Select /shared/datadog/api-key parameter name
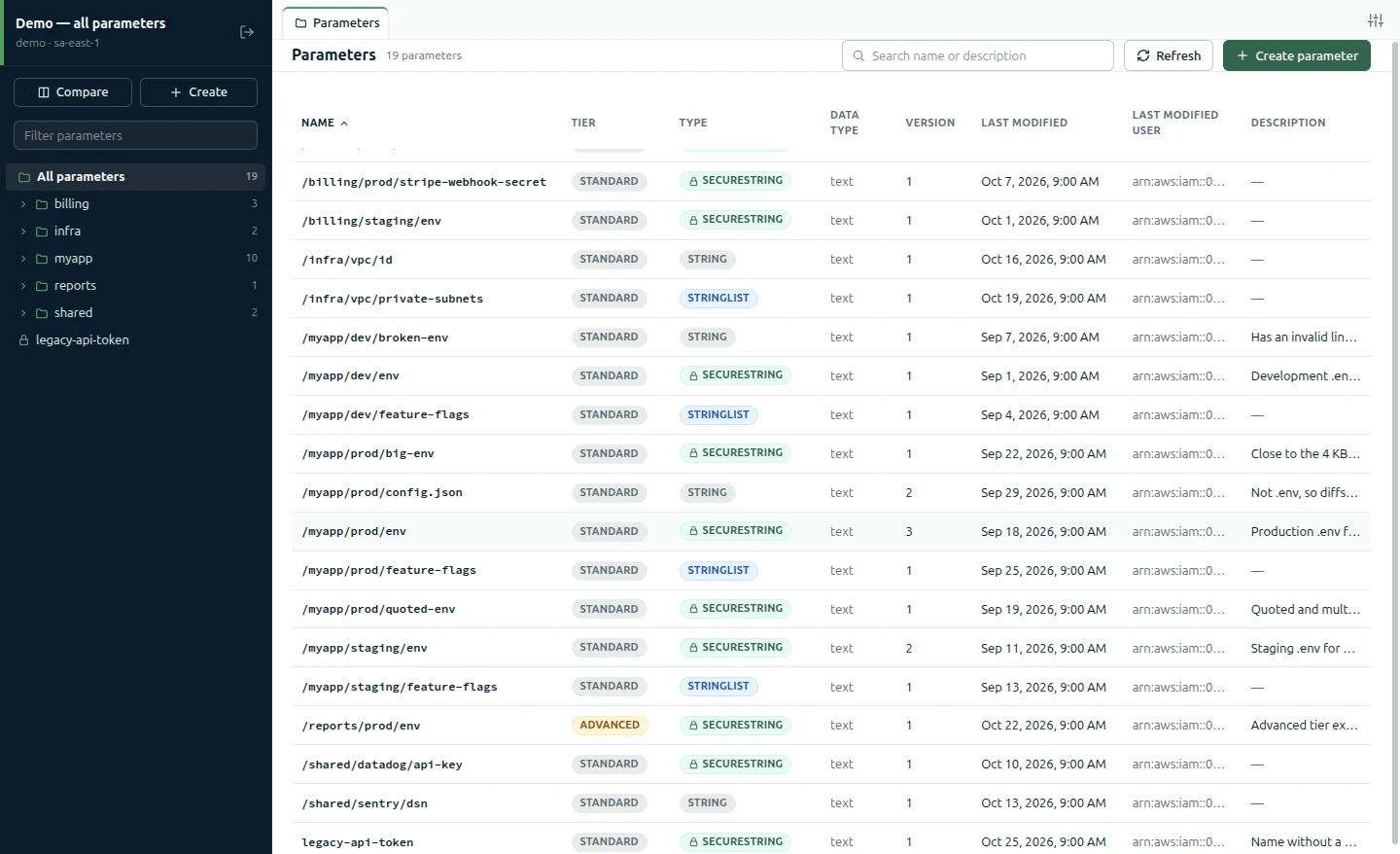 click(382, 765)
